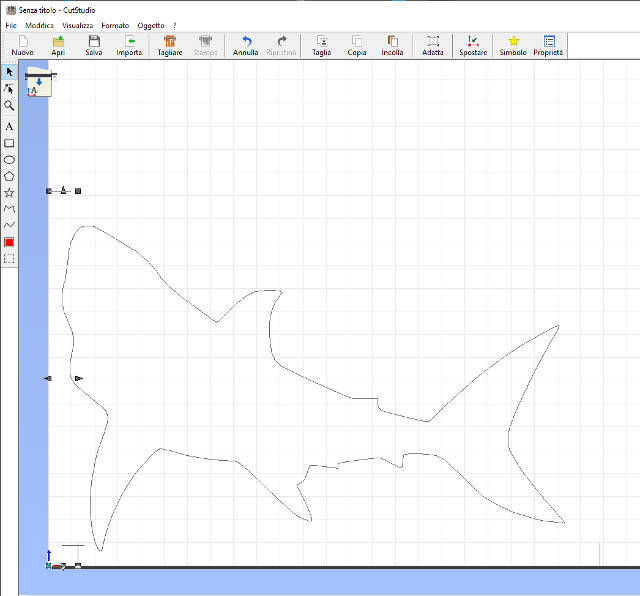Select the dashed rectangle marquee tool

tap(9, 258)
